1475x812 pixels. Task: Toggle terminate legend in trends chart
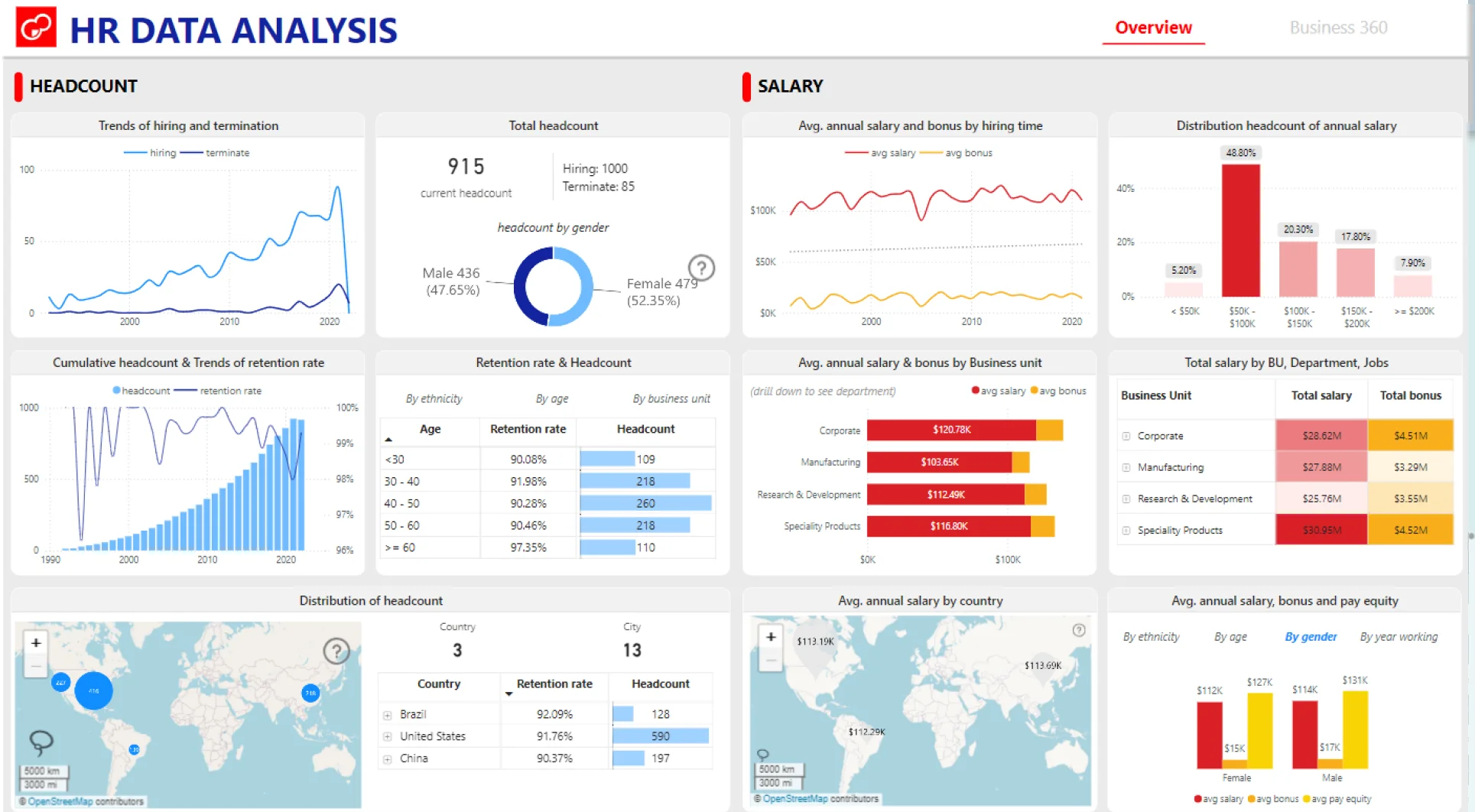215,153
